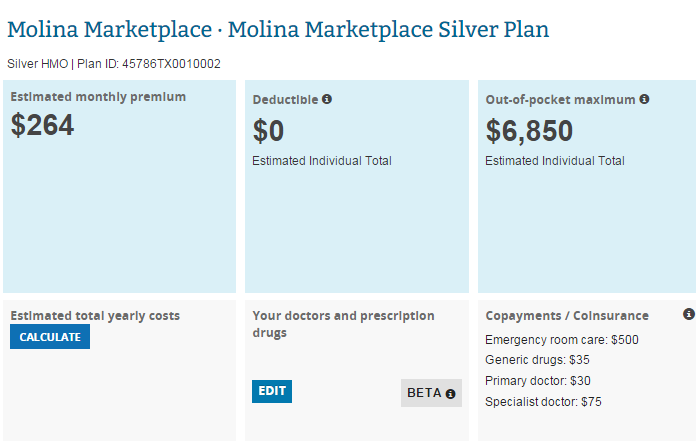Viewport: 696px width, 441px height.
Task: Click the $6,850 out-of-pocket maximum amount
Action: [529, 131]
